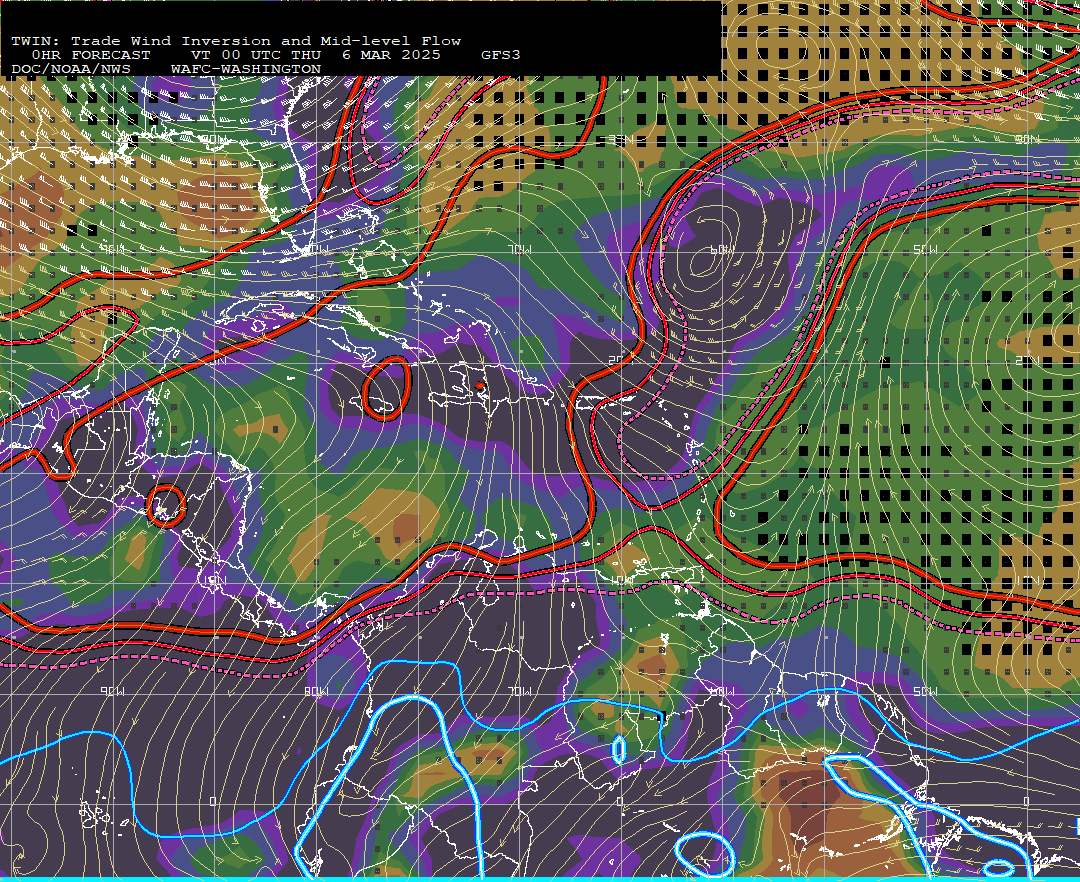The height and width of the screenshot is (882, 1080).
Task: Click the "0HR FORECAST" label
Action: pyautogui.click(x=91, y=55)
